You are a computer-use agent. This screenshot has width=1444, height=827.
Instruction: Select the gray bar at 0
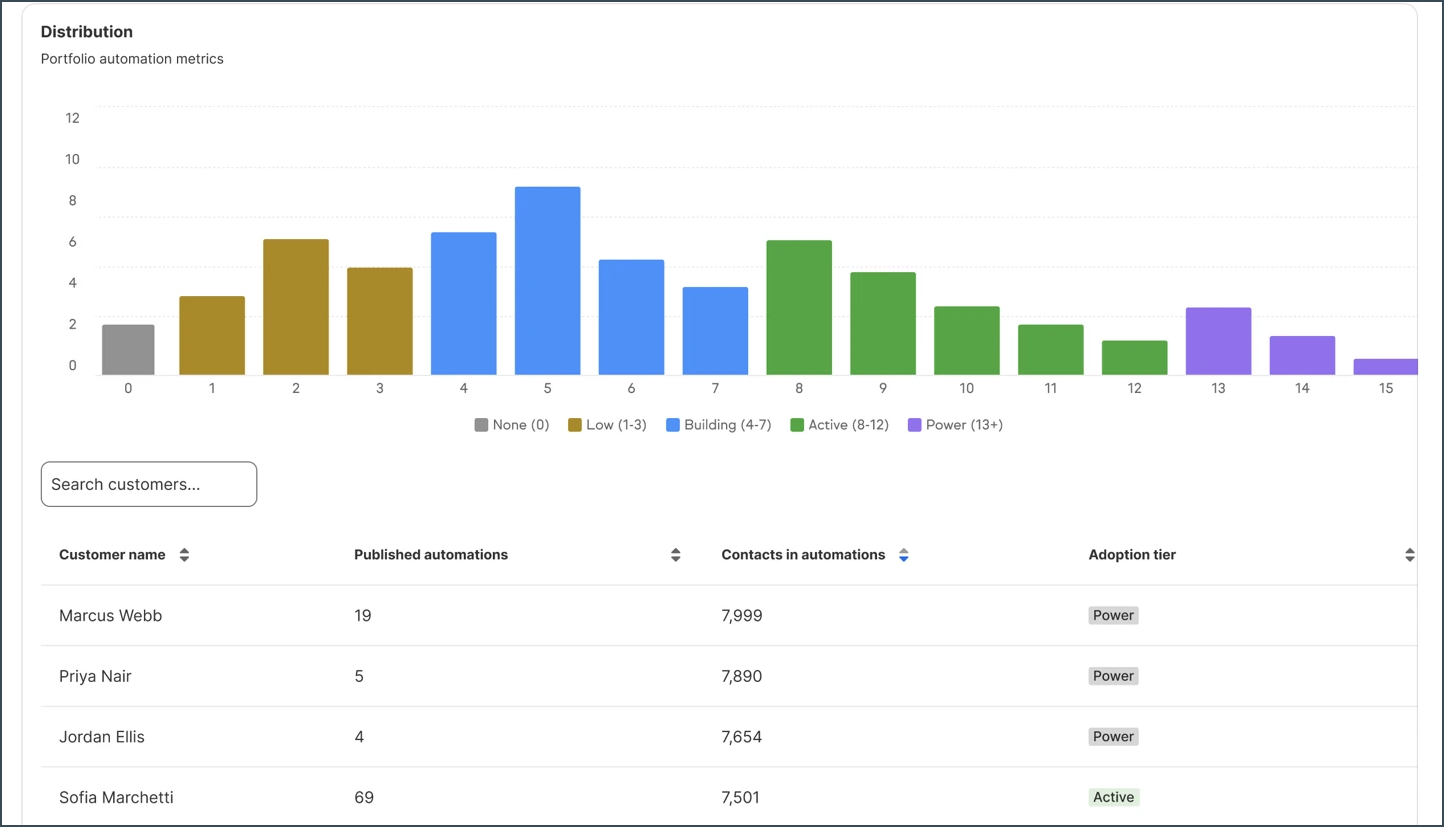128,350
